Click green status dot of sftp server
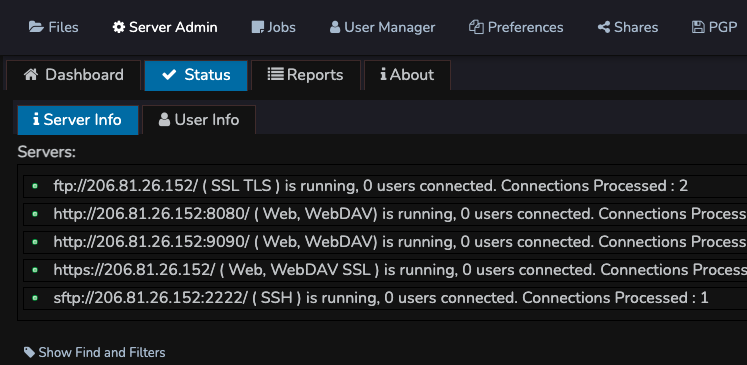Image resolution: width=747 pixels, height=365 pixels. point(35,298)
